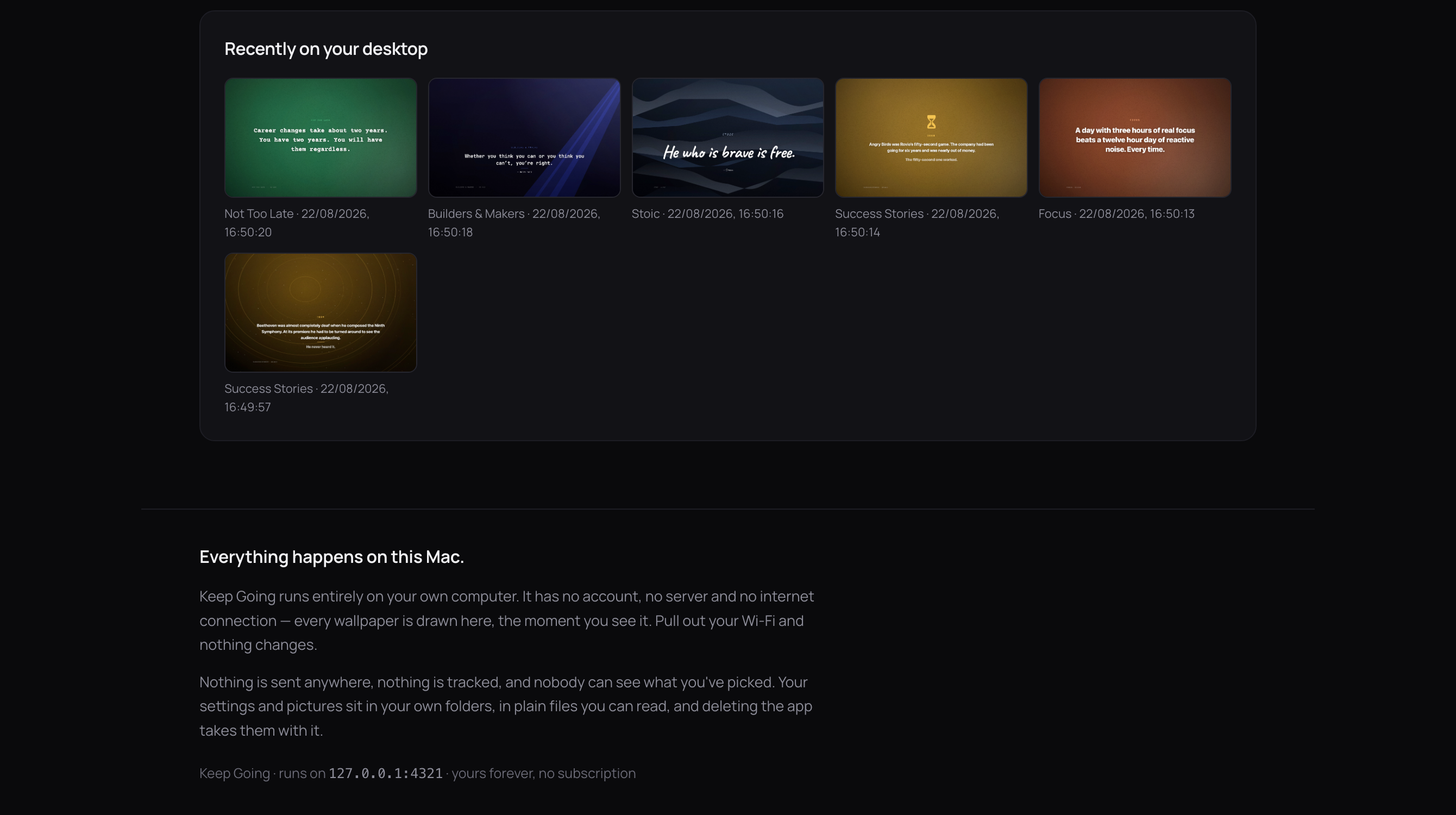Click the Recently on your desktop heading

pyautogui.click(x=325, y=48)
